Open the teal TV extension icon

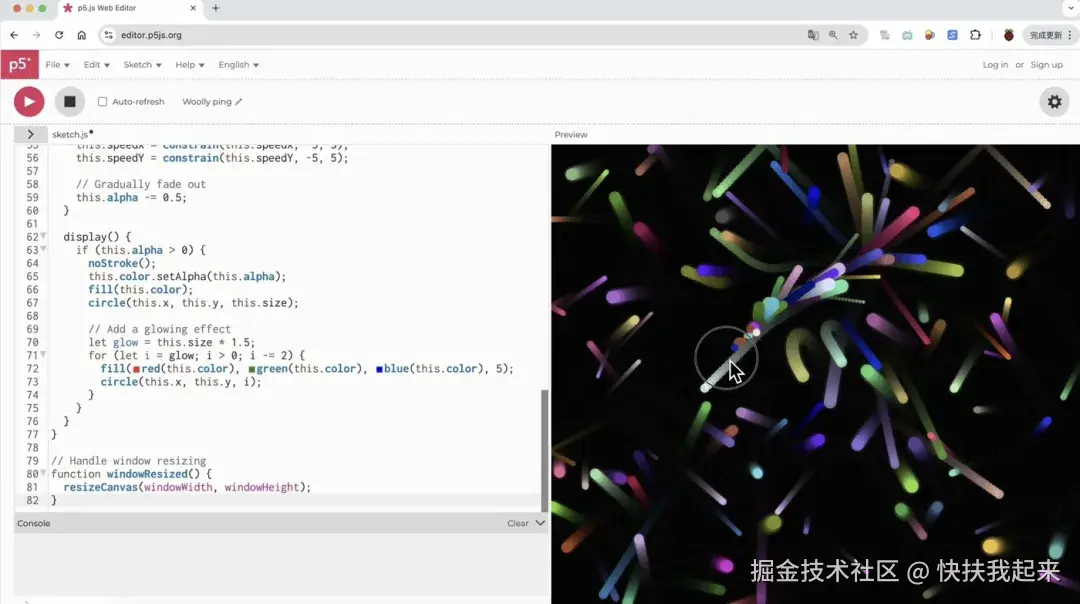pyautogui.click(x=907, y=35)
